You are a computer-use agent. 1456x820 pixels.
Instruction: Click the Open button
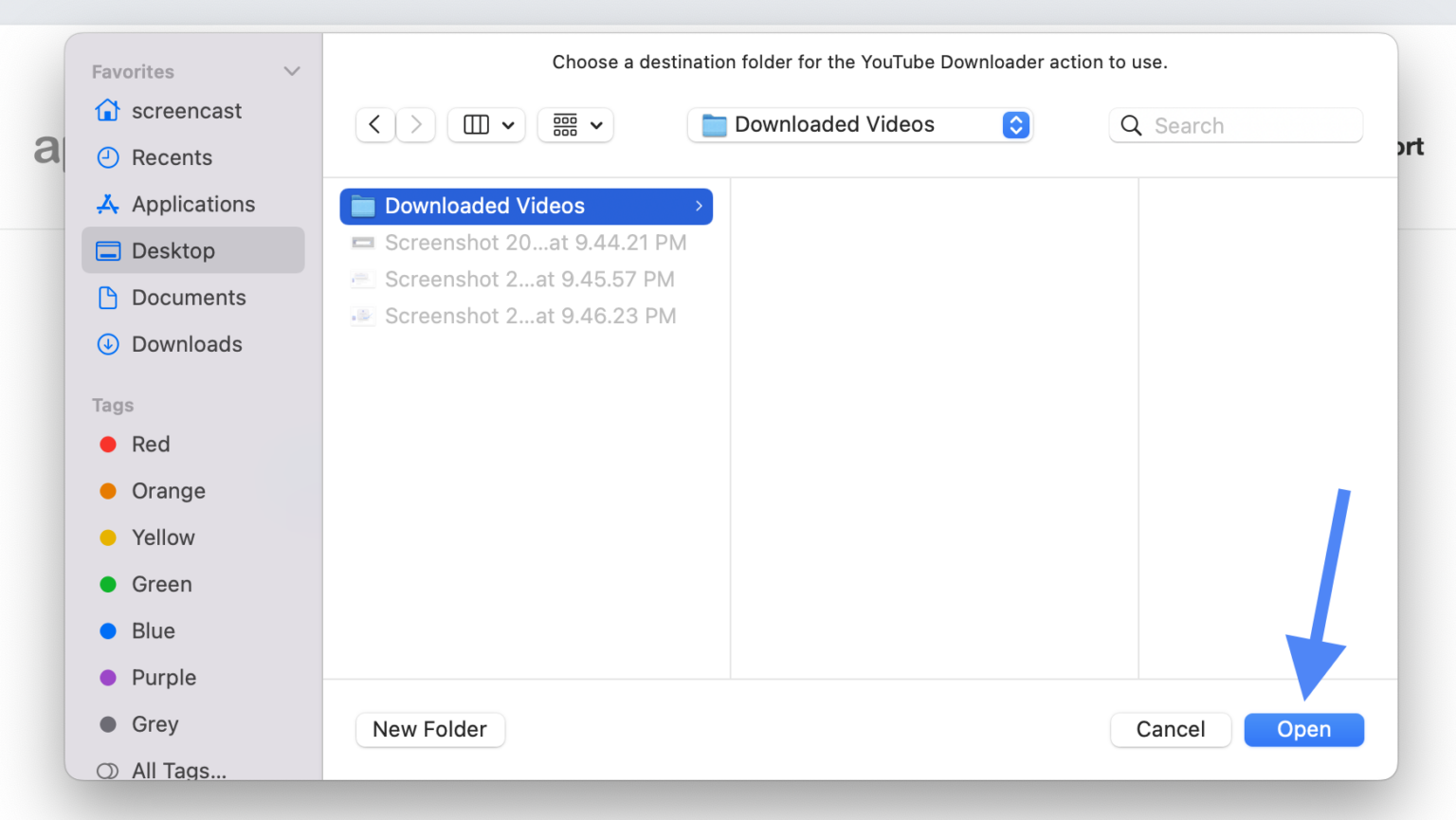pos(1303,730)
